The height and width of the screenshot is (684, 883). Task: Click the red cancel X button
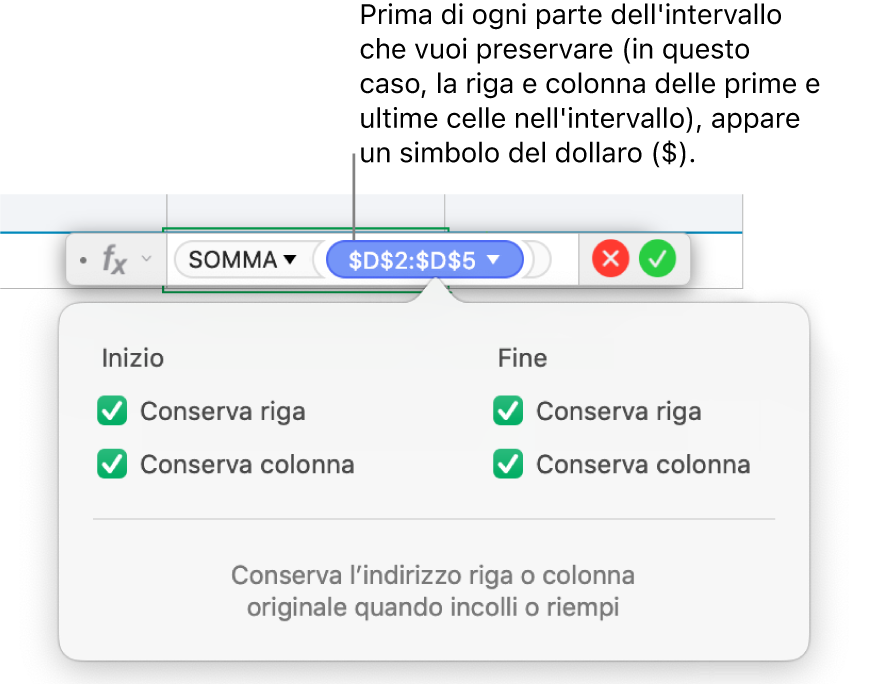[x=610, y=260]
